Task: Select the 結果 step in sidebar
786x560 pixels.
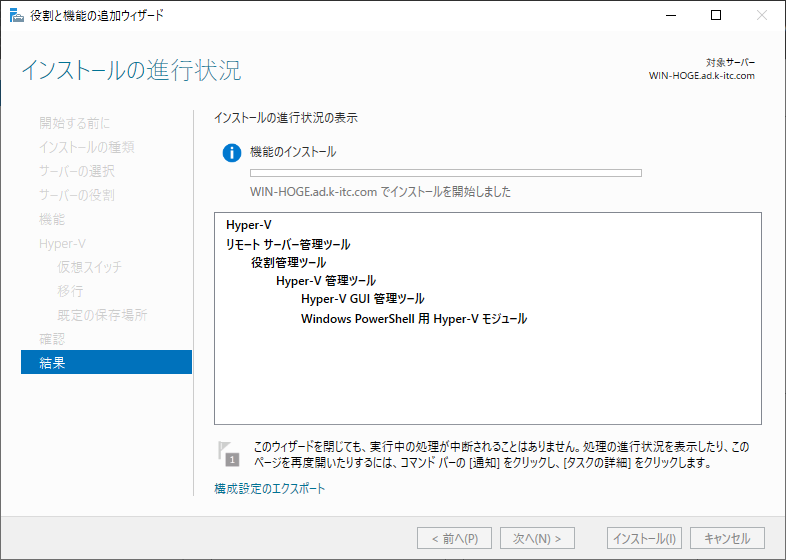Action: (x=106, y=362)
